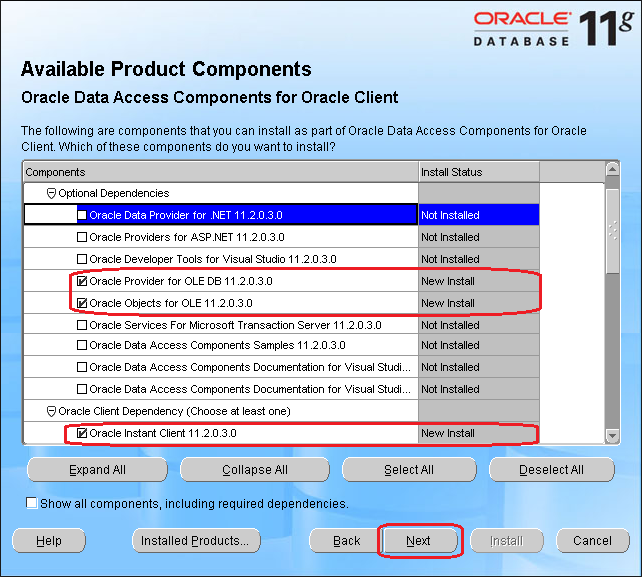Click the Deselect All button
Screen dimensions: 642x577
pyautogui.click(x=552, y=470)
